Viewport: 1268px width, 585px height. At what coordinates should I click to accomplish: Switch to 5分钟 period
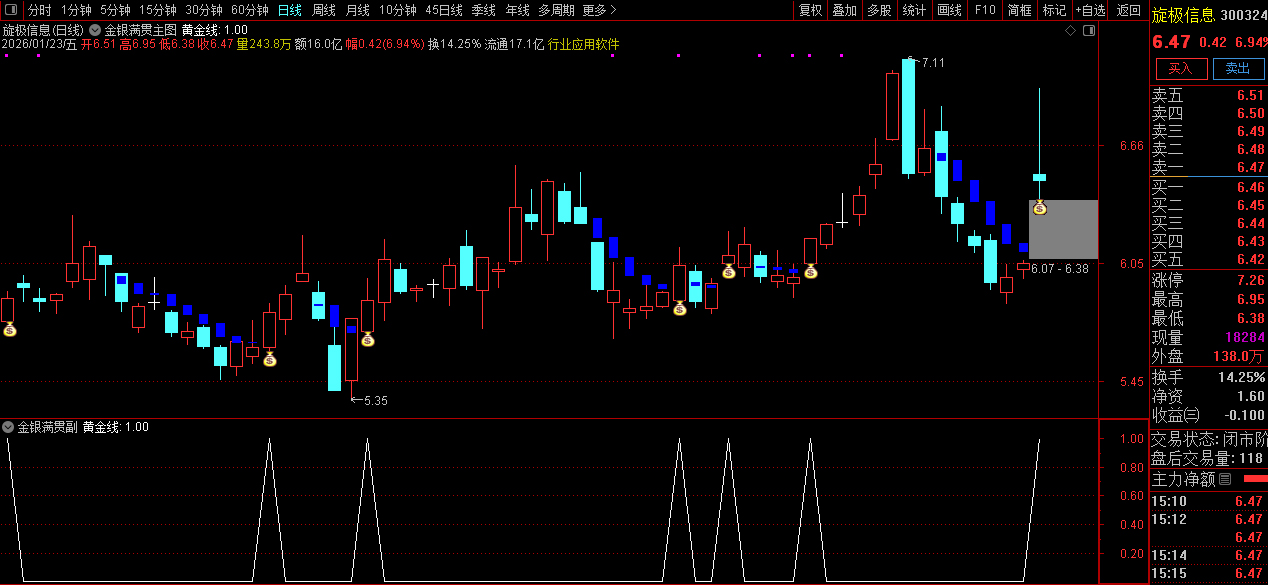point(115,10)
